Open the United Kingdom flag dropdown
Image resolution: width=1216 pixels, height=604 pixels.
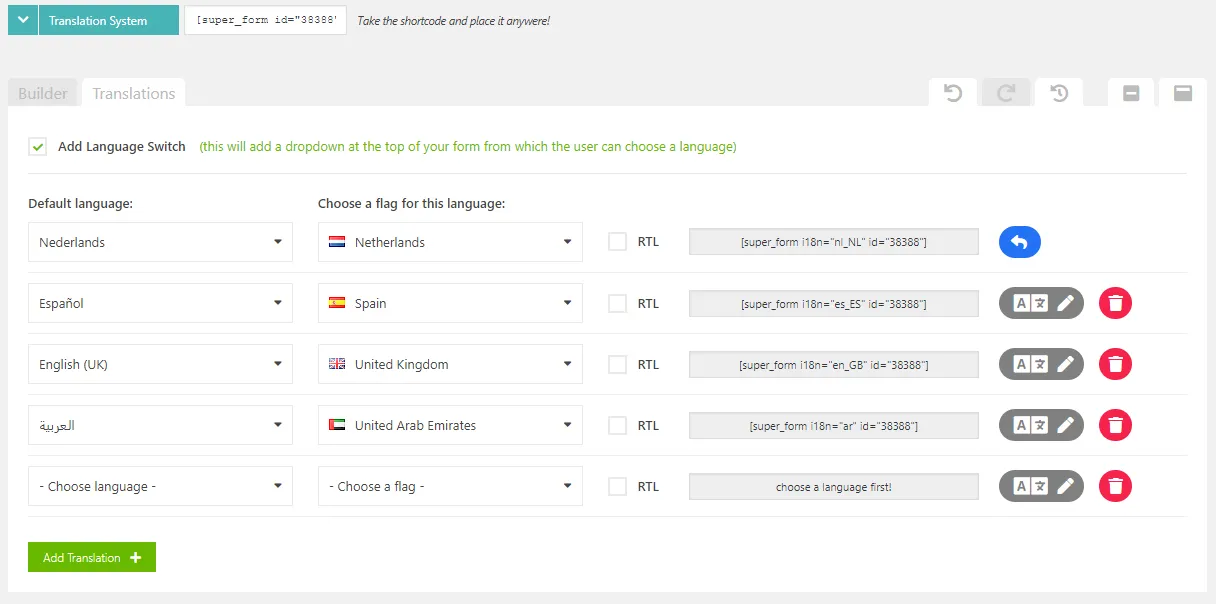[x=449, y=364]
